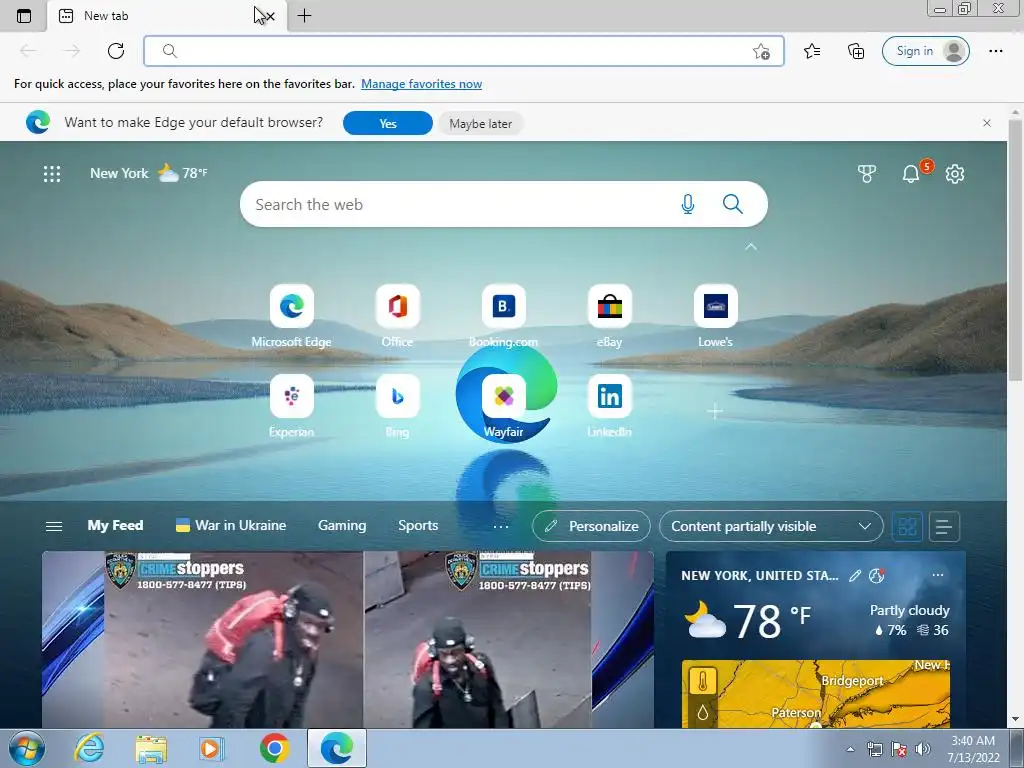1024x768 pixels.
Task: Refresh the page with reload icon
Action: tap(116, 51)
